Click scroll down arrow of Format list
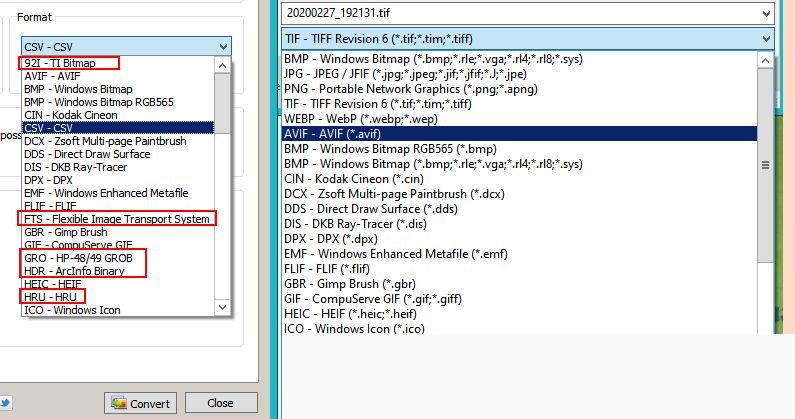Image resolution: width=795 pixels, height=419 pixels. pyautogui.click(x=222, y=307)
